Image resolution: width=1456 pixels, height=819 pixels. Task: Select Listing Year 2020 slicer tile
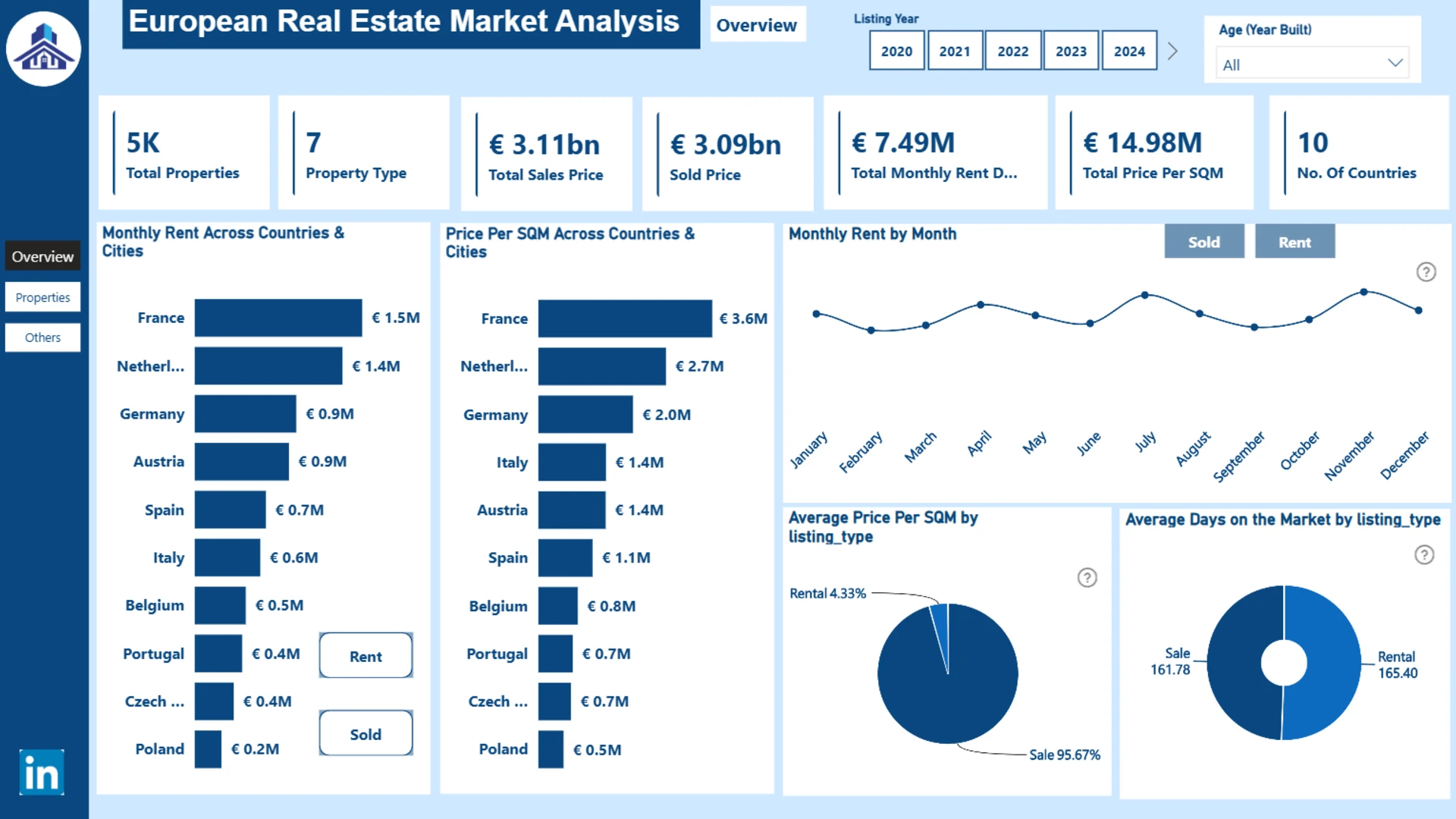[x=896, y=51]
